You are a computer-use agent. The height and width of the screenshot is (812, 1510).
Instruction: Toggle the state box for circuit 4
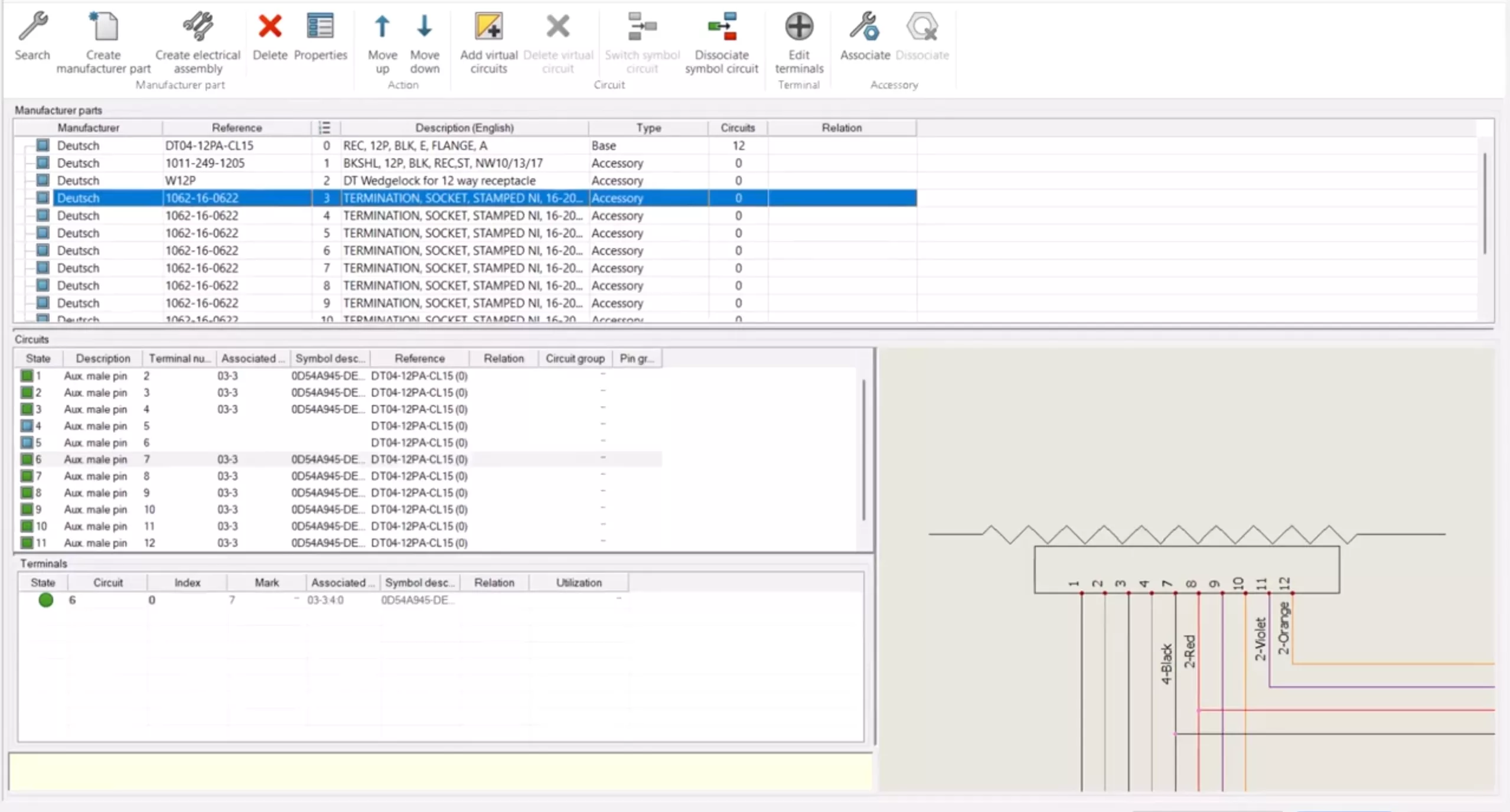(26, 426)
